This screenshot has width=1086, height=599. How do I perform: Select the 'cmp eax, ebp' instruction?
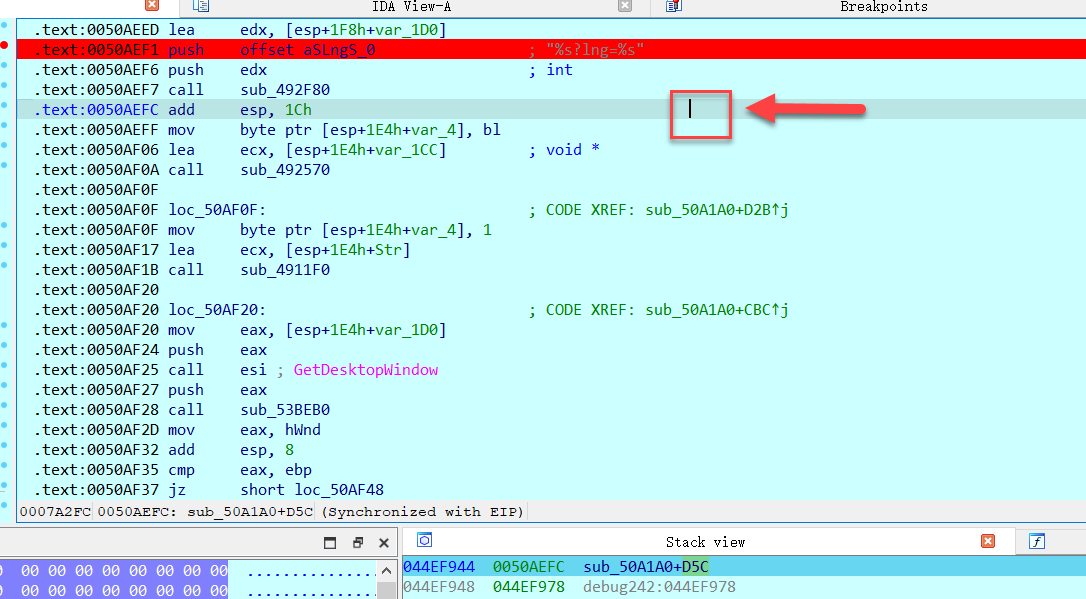coord(240,470)
